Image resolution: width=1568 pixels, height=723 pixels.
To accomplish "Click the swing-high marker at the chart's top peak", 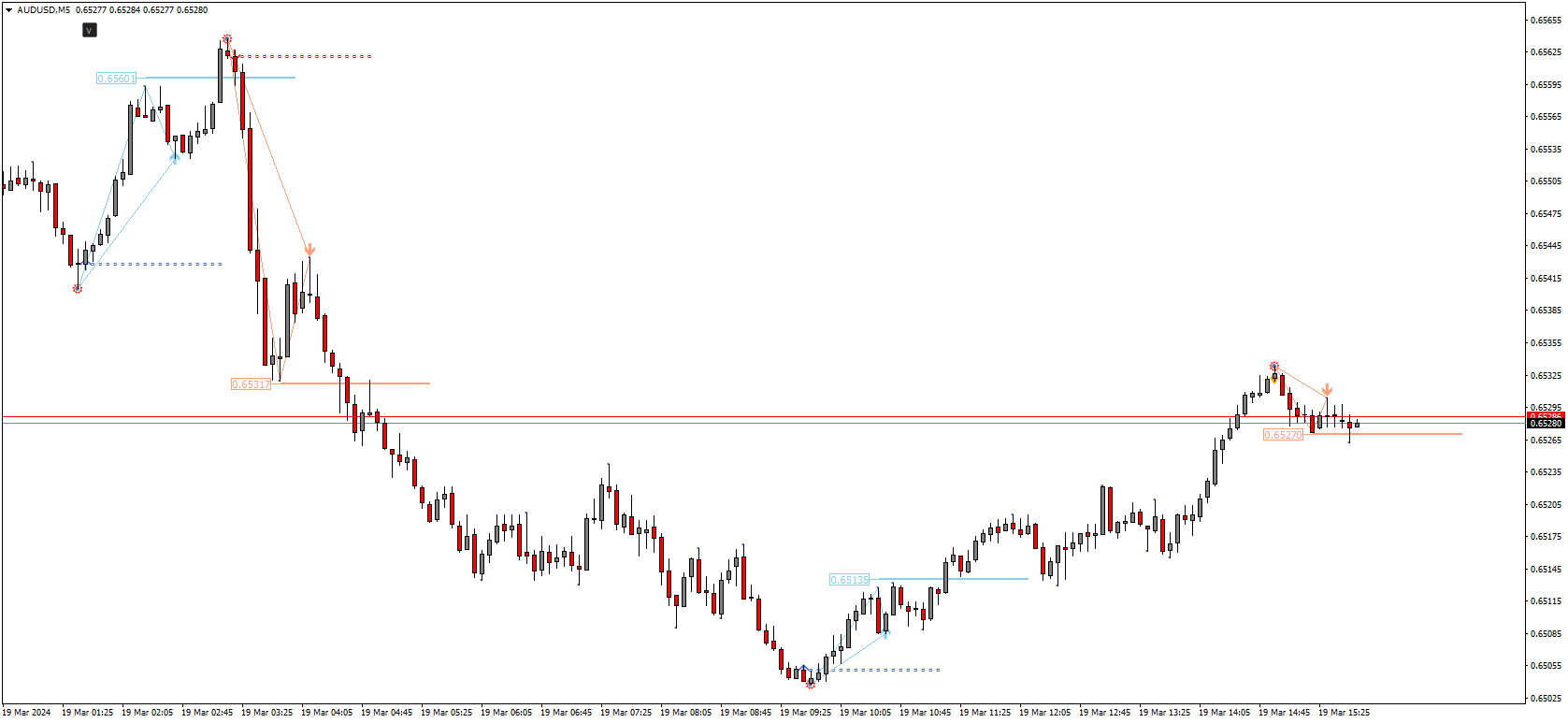I will (x=227, y=40).
